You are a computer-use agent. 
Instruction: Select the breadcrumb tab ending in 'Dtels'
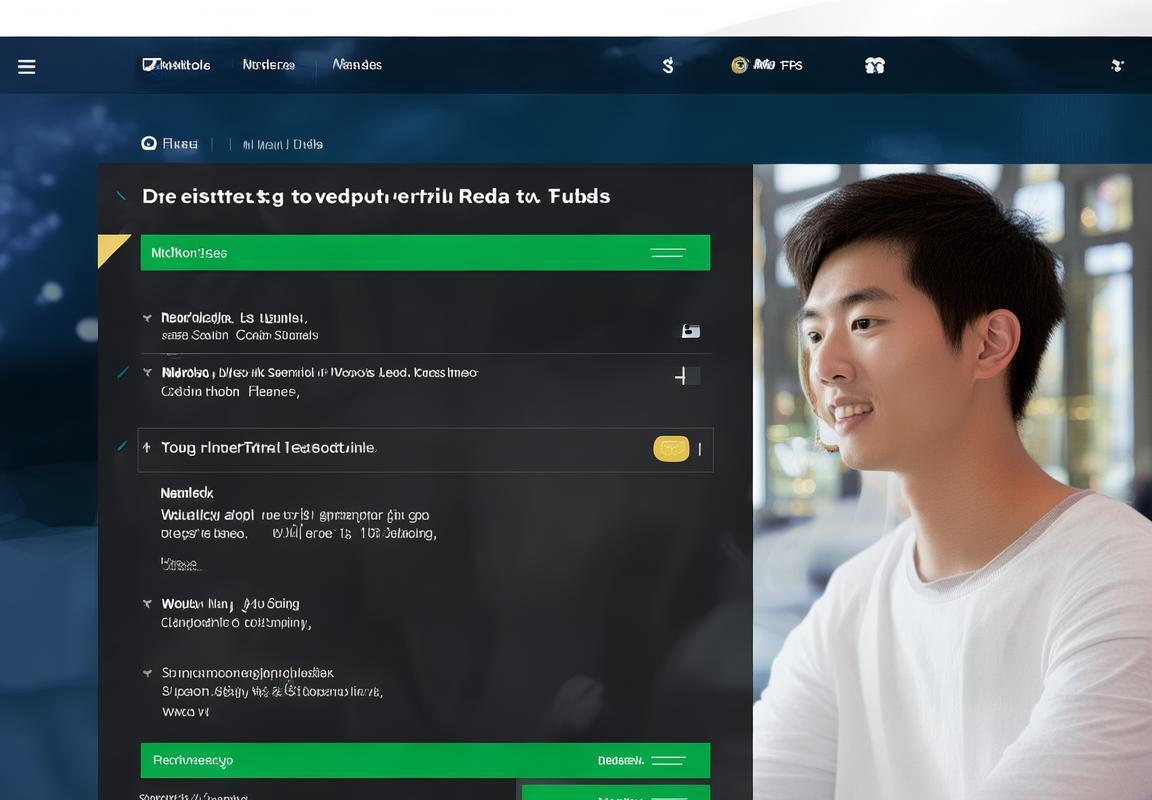click(x=283, y=144)
